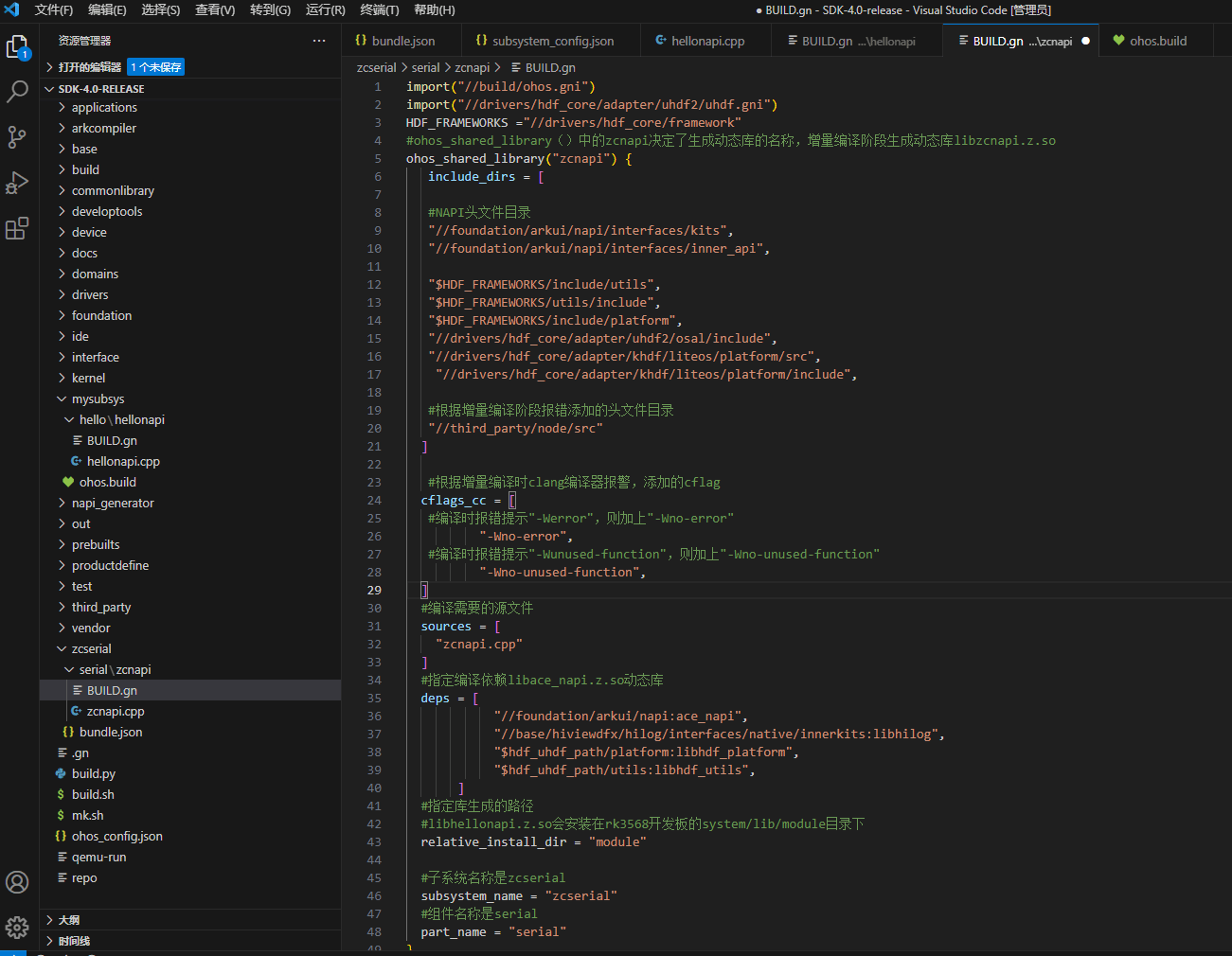Collapse the zcserial folder
The image size is (1232, 956).
coord(189,648)
